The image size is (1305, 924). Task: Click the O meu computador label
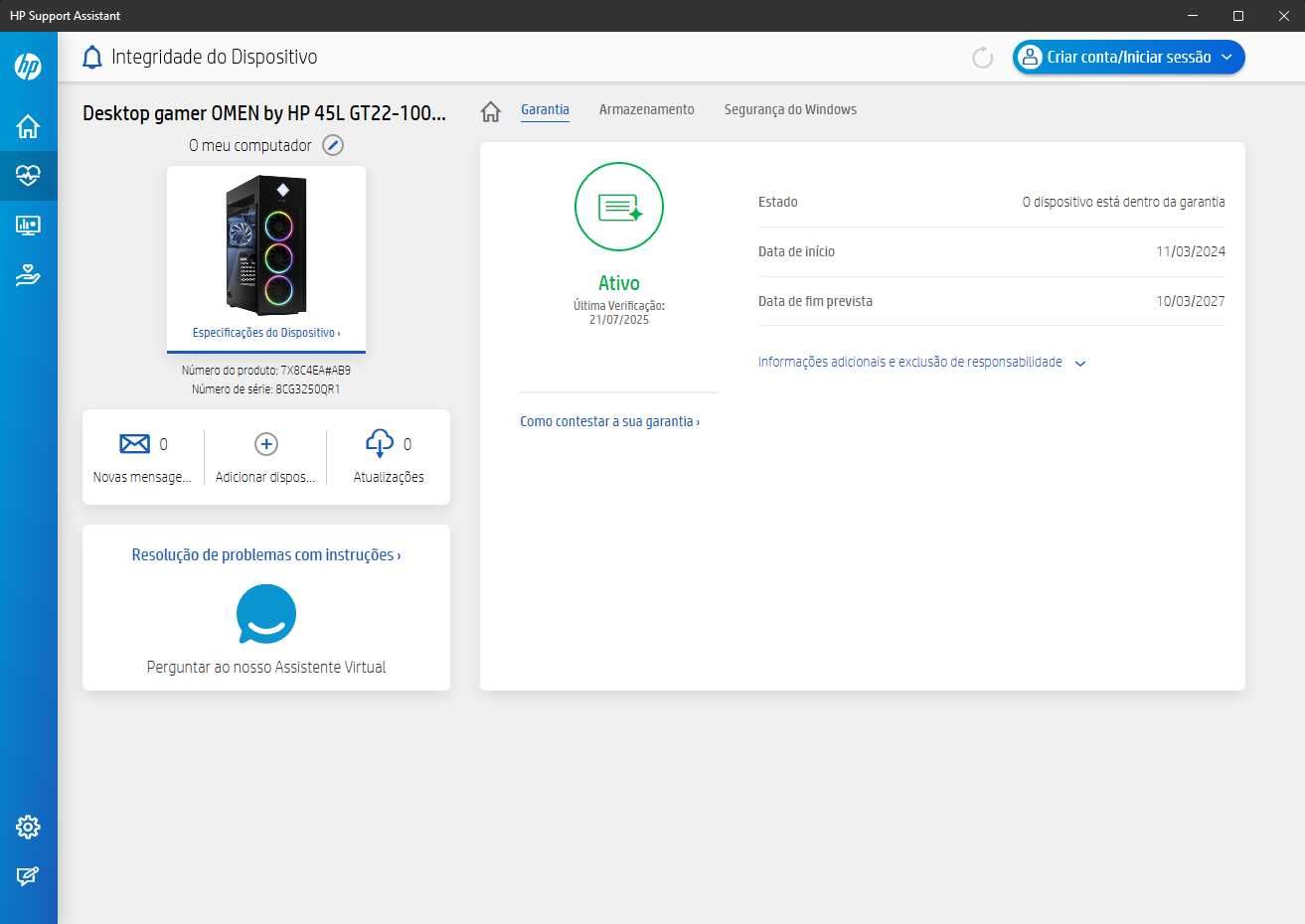click(250, 145)
